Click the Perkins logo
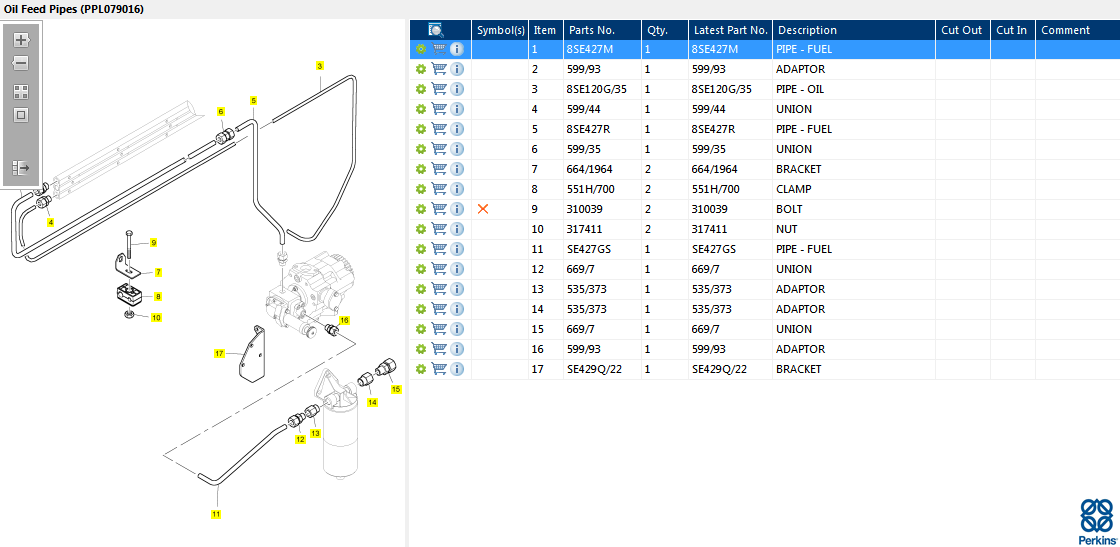 pyautogui.click(x=1095, y=521)
